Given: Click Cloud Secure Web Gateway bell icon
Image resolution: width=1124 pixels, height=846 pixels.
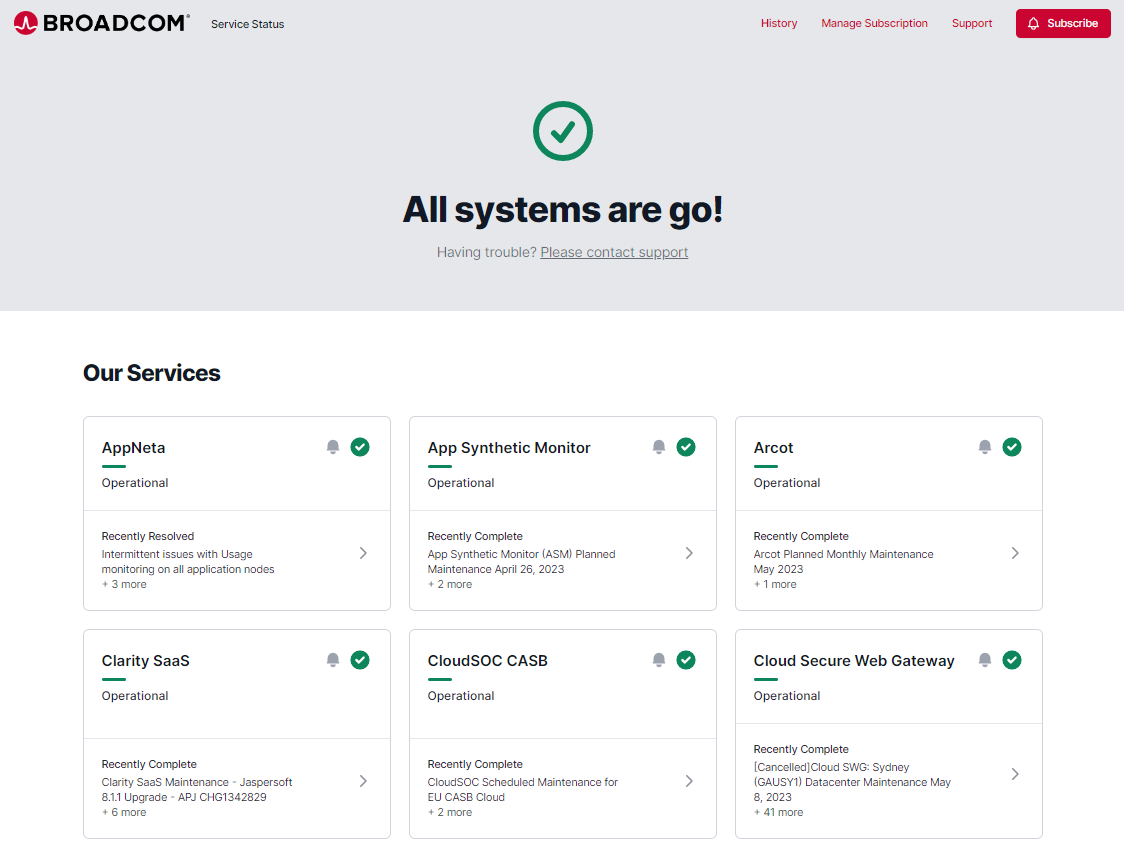Looking at the screenshot, I should click(x=985, y=660).
